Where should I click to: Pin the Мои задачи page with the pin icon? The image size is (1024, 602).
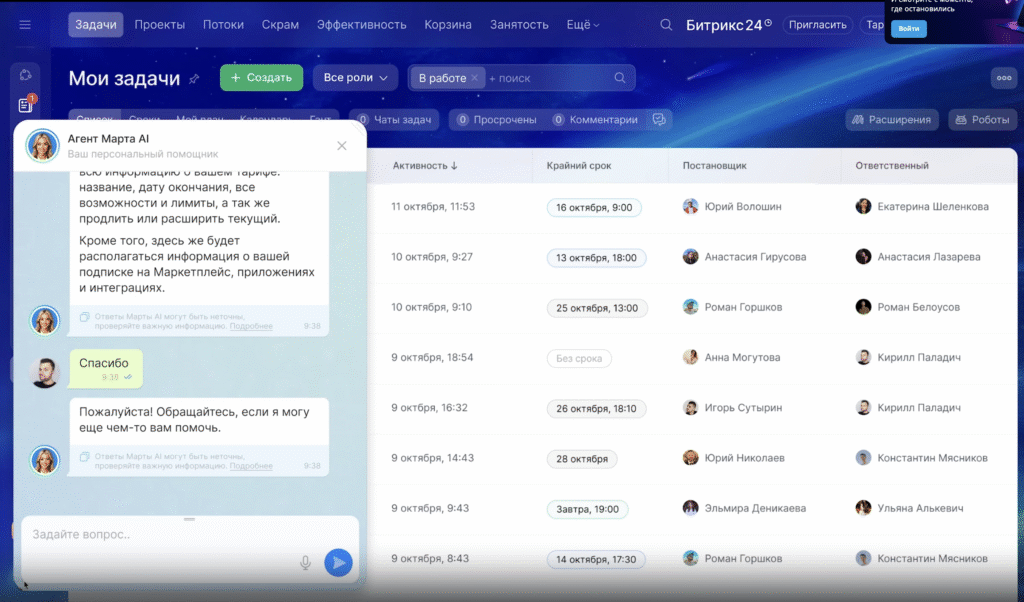[194, 79]
